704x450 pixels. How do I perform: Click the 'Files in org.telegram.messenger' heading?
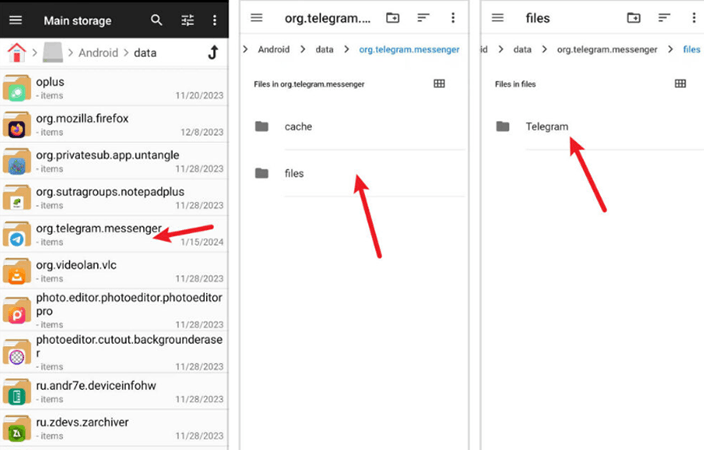309,84
